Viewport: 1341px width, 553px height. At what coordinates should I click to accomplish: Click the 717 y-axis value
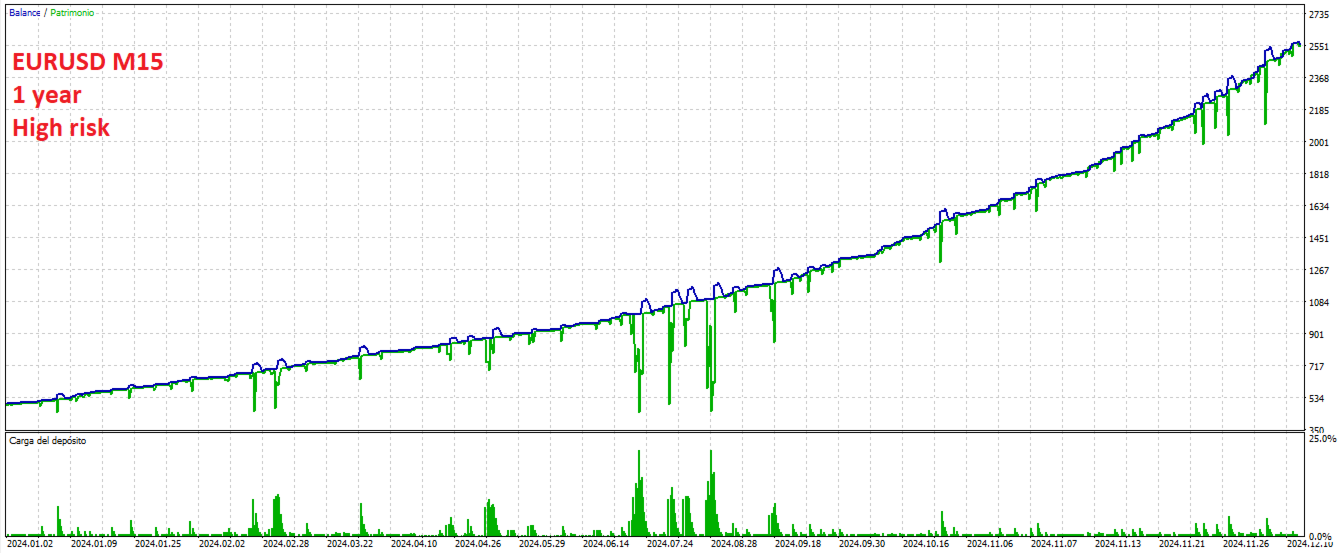(x=1316, y=366)
